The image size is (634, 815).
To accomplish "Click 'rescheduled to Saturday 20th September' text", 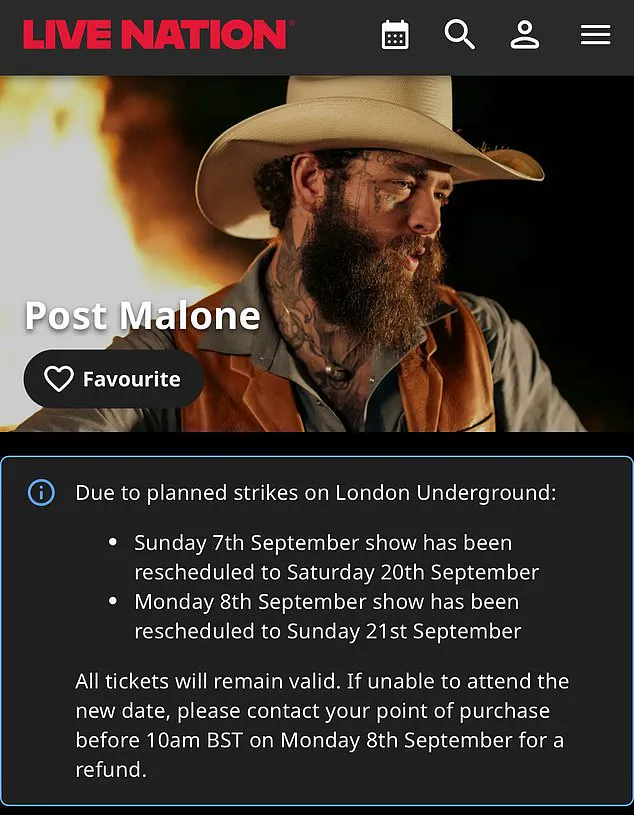I will click(x=337, y=572).
